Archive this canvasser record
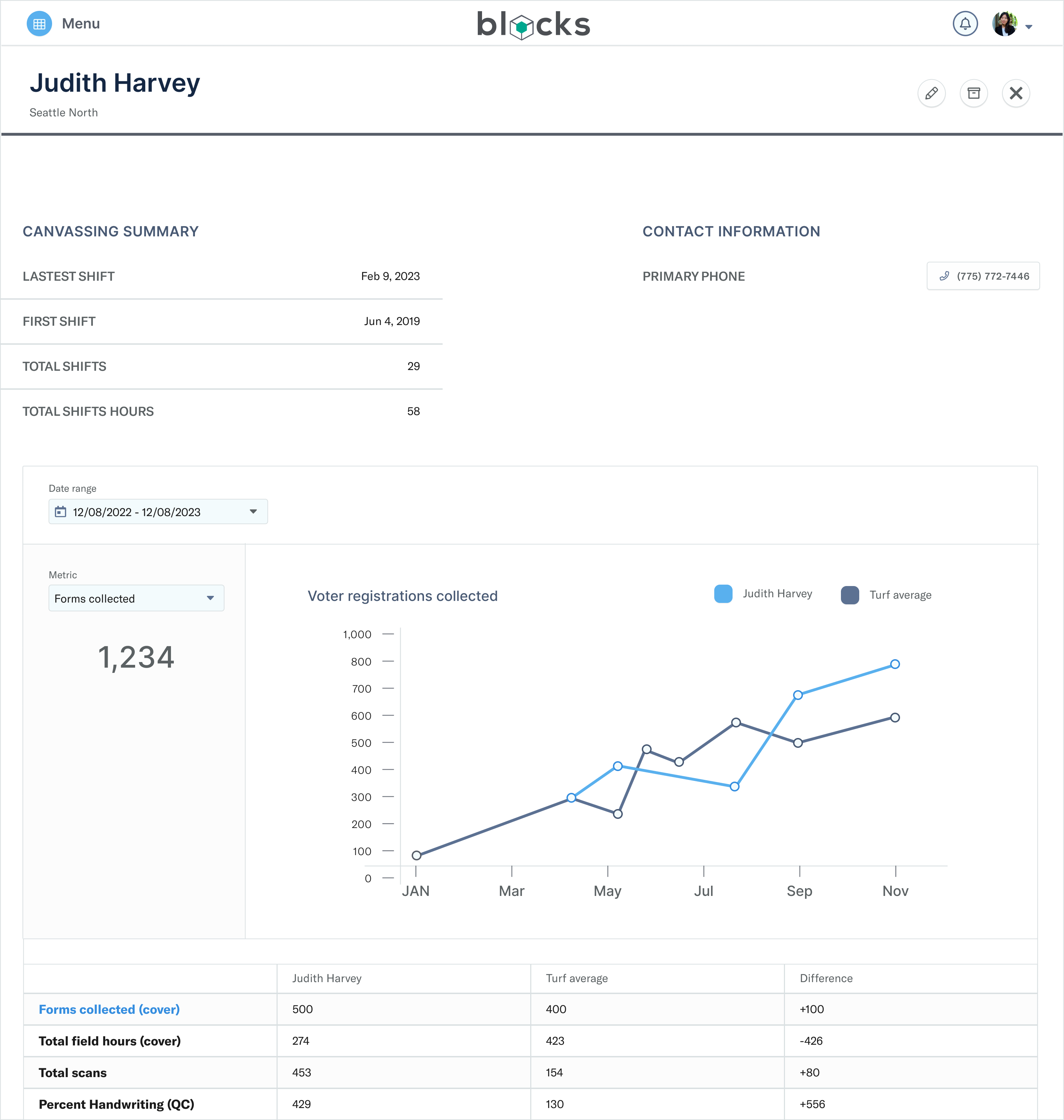 [x=973, y=93]
